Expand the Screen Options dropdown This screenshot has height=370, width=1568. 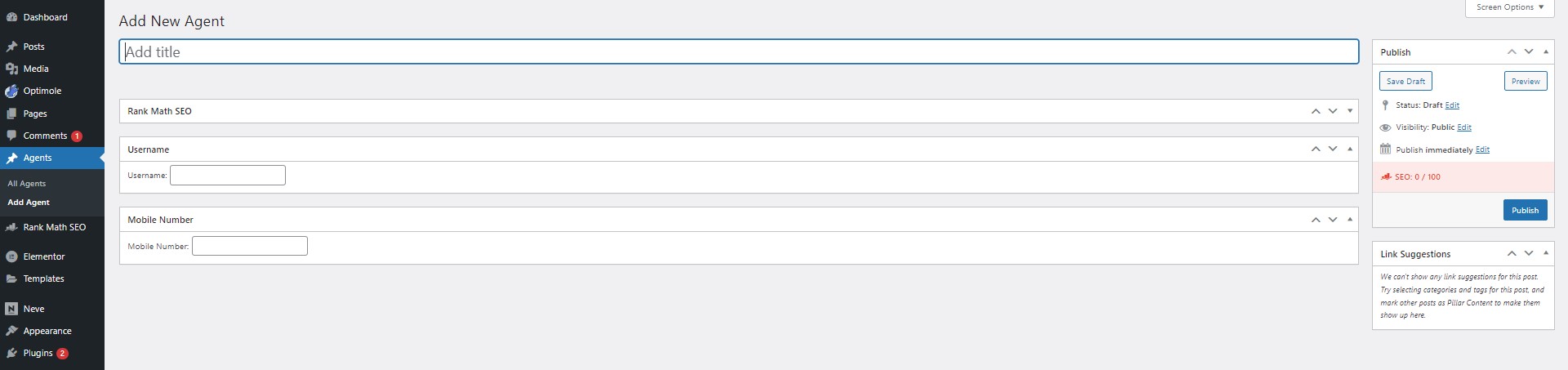coord(1510,7)
